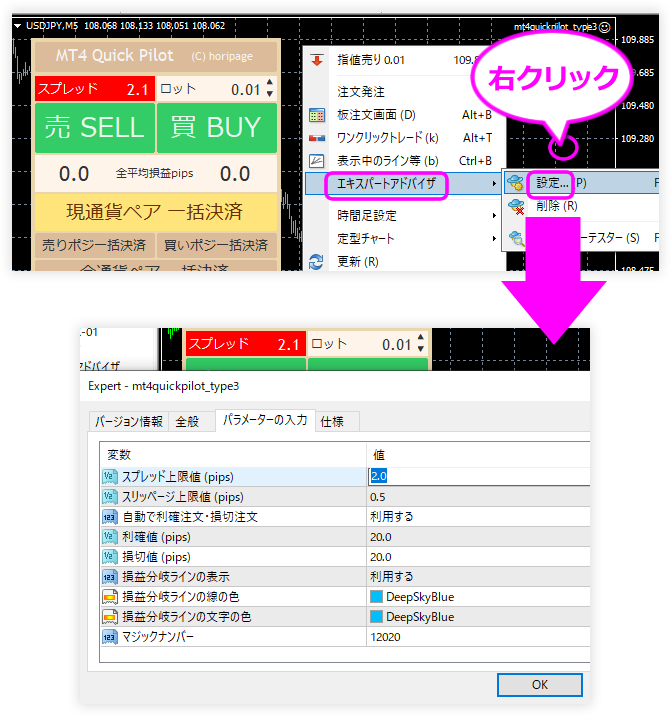Click the 買いポジ一括決済 button
Screen dimensions: 671x716
point(216,245)
